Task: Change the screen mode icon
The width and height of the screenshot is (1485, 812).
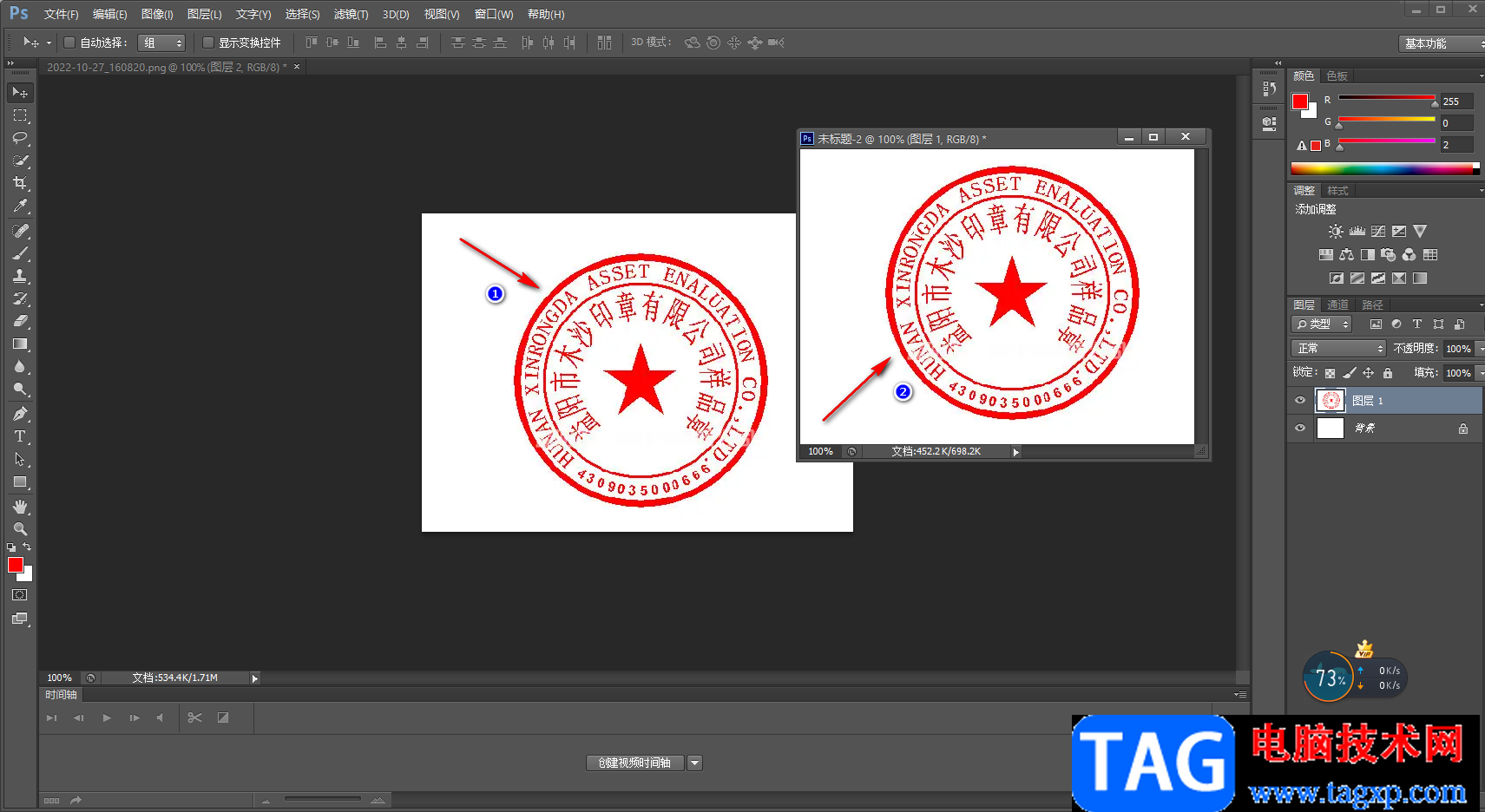Action: [20, 619]
